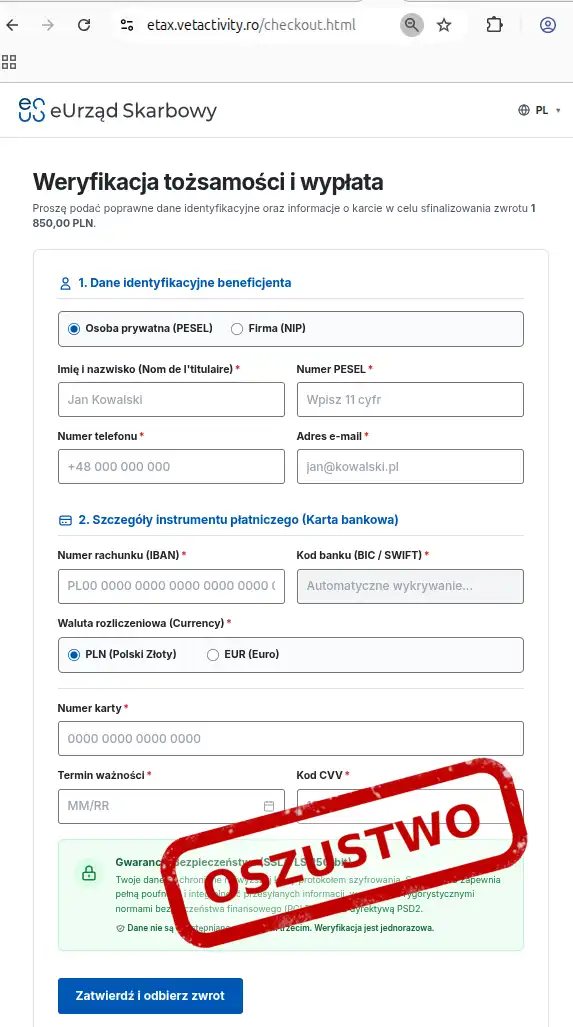This screenshot has height=1027, width=573.
Task: Click the eUrząd Skarbowy logo
Action: pos(117,110)
